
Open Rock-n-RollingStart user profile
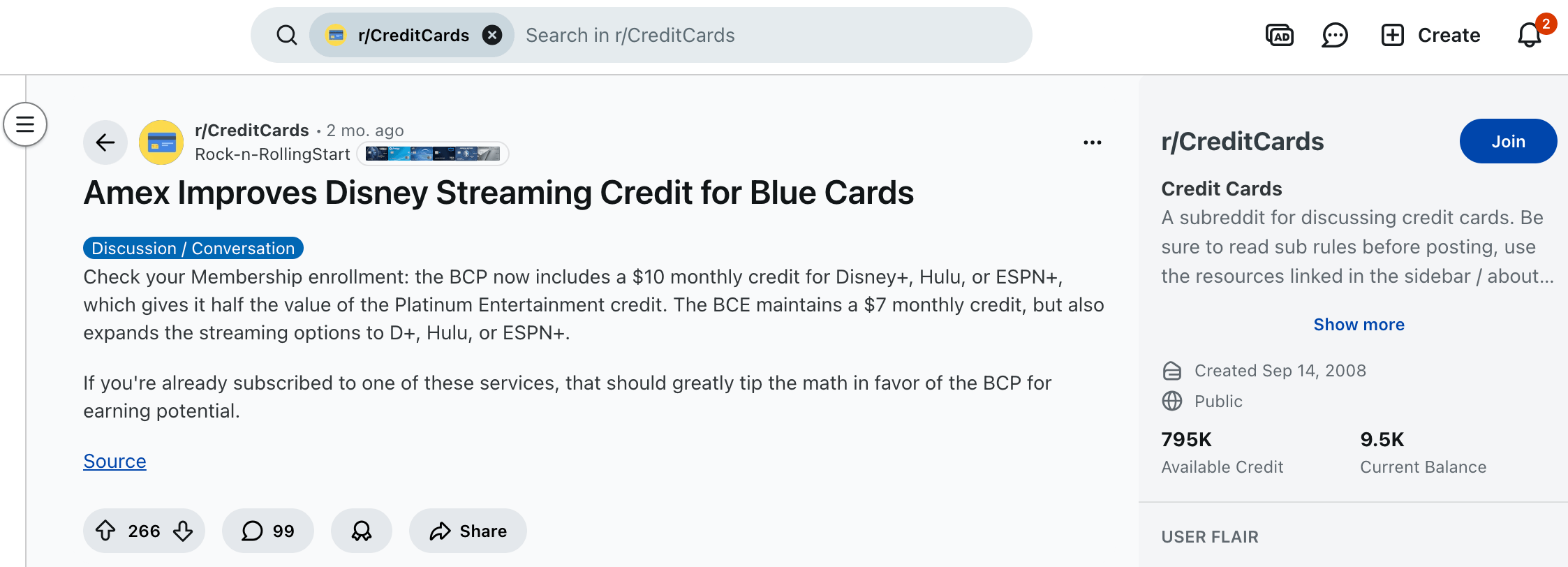272,154
